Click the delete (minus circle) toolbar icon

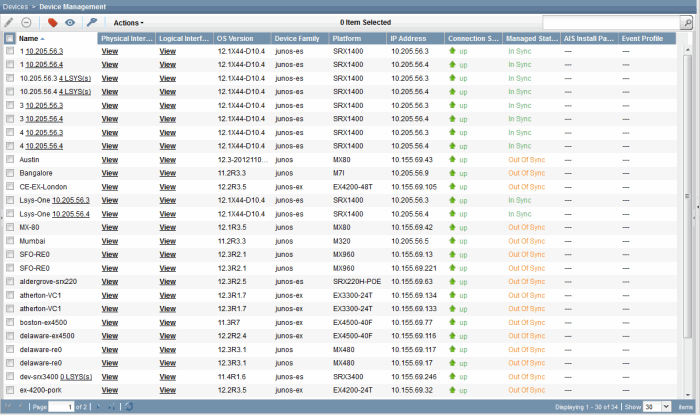[x=26, y=22]
